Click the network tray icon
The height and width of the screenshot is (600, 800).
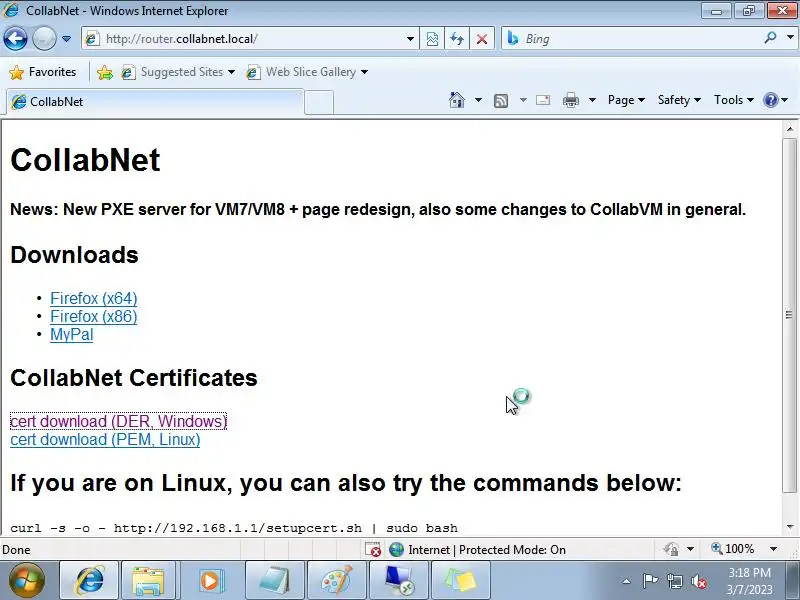point(674,581)
